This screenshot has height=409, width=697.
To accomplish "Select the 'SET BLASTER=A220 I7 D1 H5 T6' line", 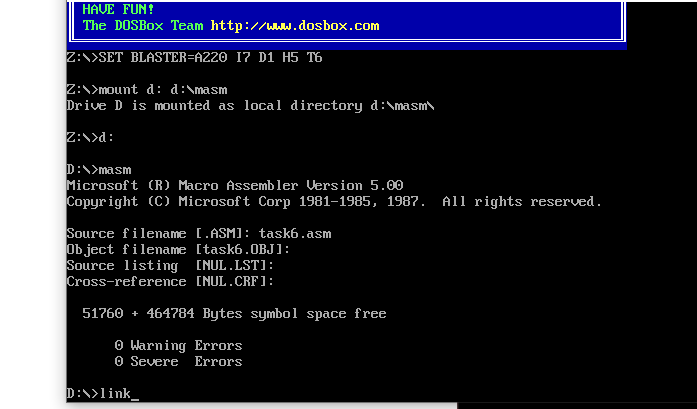I will tap(194, 57).
